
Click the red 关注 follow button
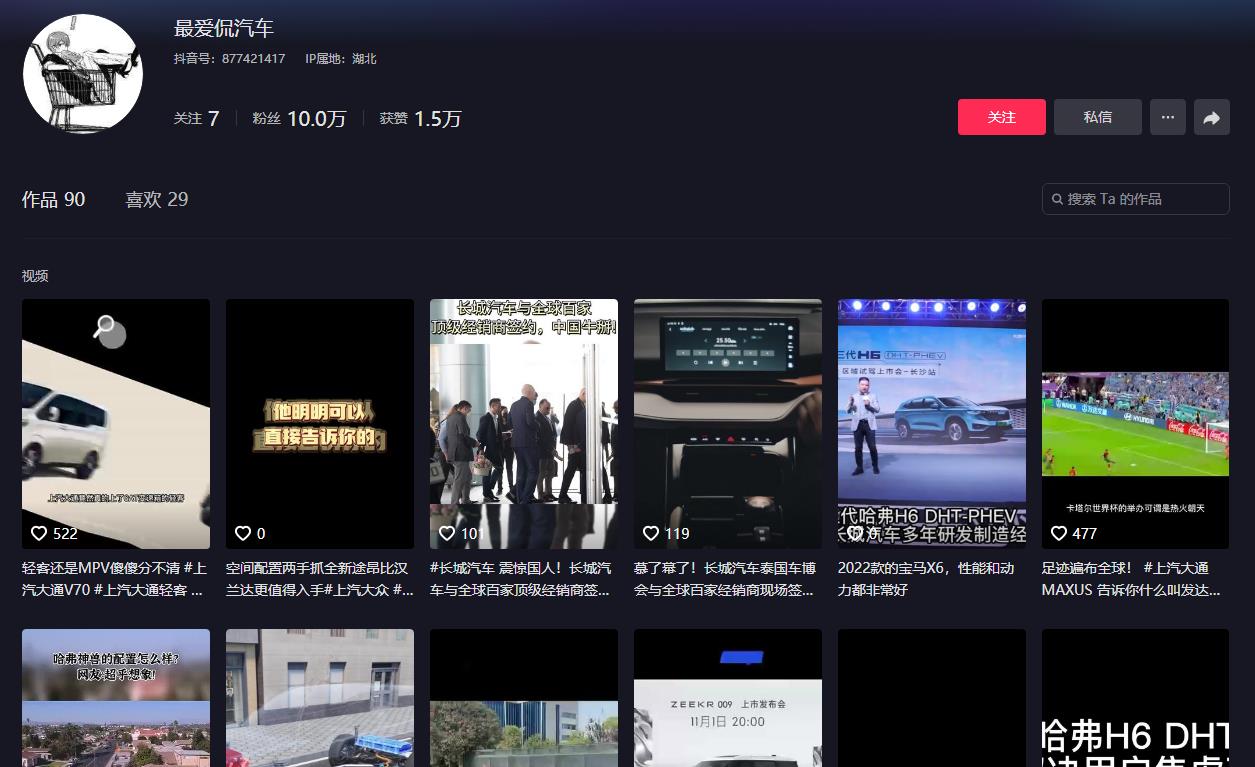point(1001,117)
